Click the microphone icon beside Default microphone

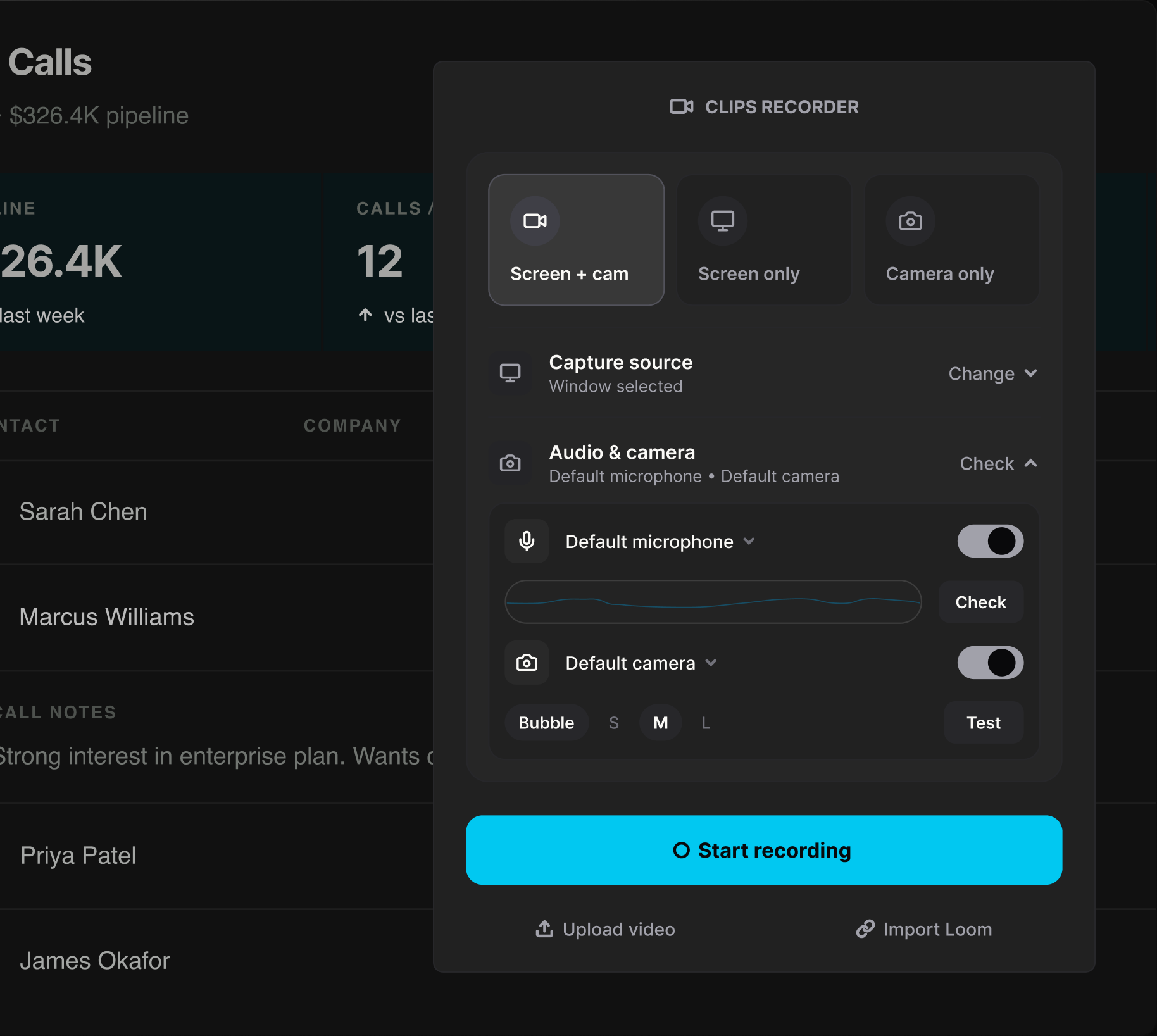[527, 541]
